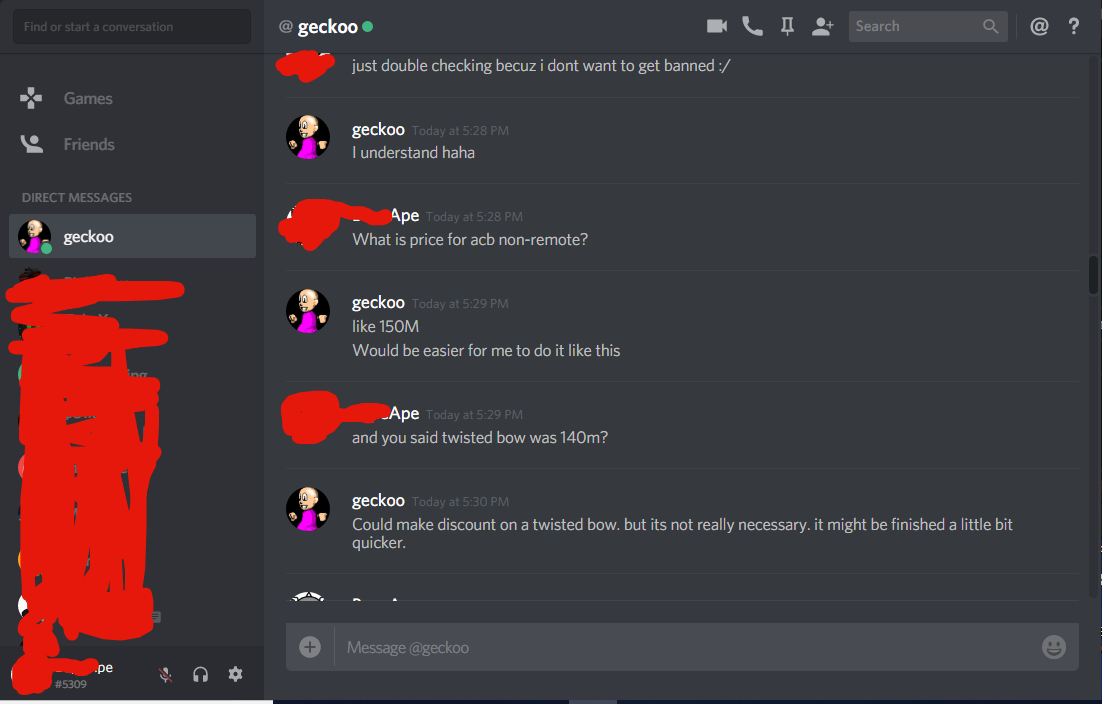Open the help question mark icon
This screenshot has height=704, width=1102.
click(1073, 27)
